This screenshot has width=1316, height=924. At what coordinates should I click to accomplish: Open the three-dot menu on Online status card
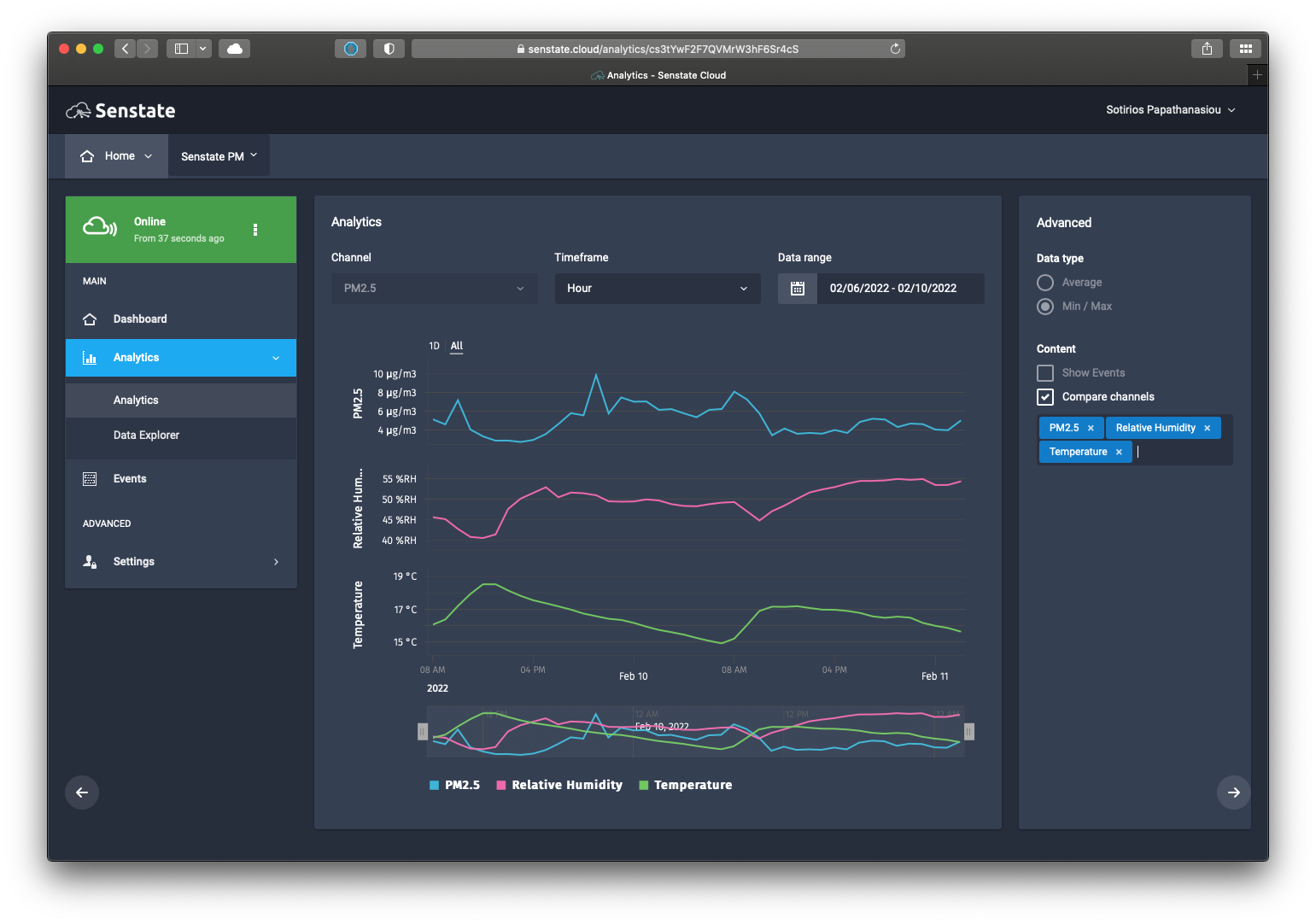coord(255,230)
